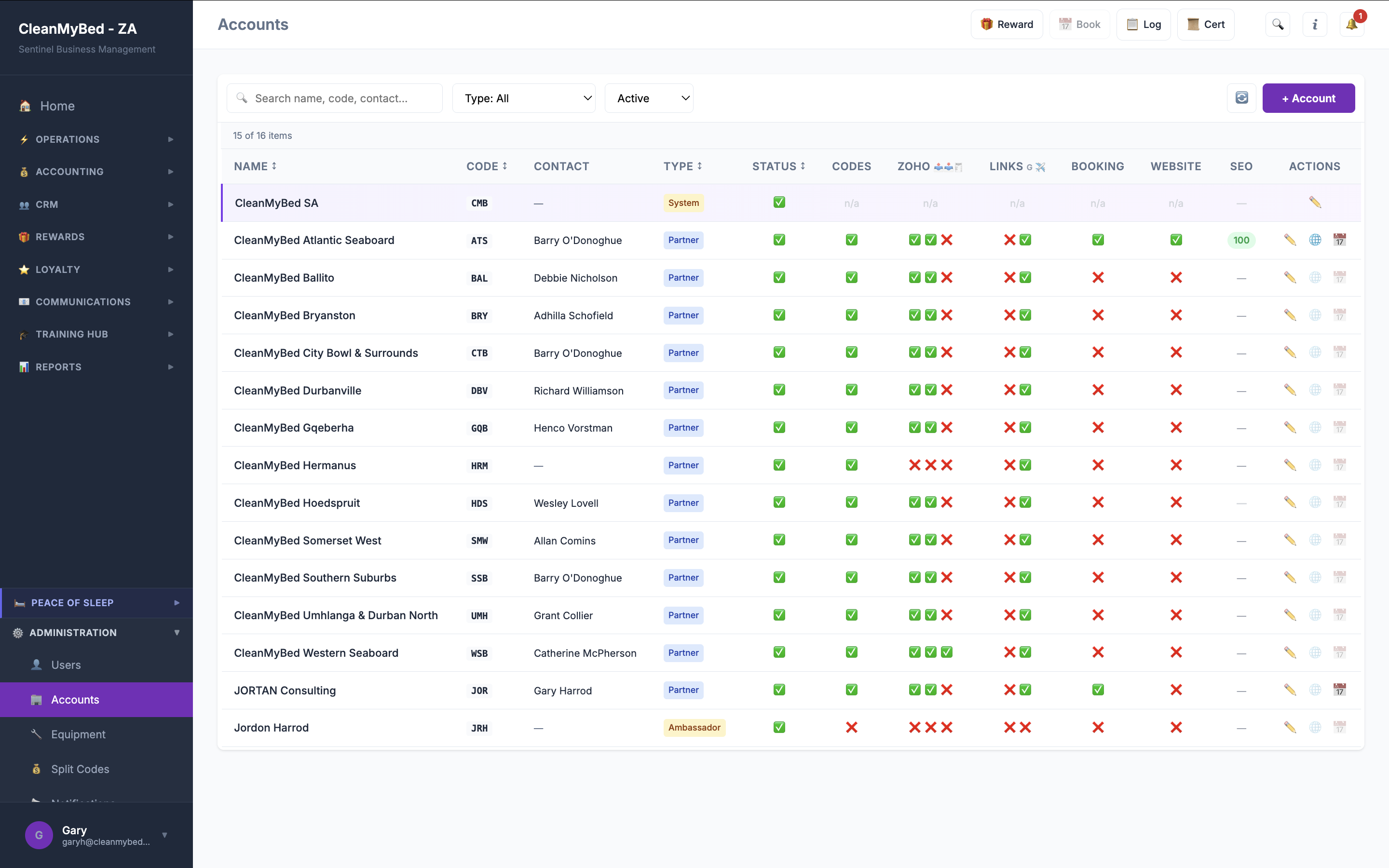The width and height of the screenshot is (1389, 868).
Task: Click the green 100 SEO score badge
Action: tap(1241, 240)
